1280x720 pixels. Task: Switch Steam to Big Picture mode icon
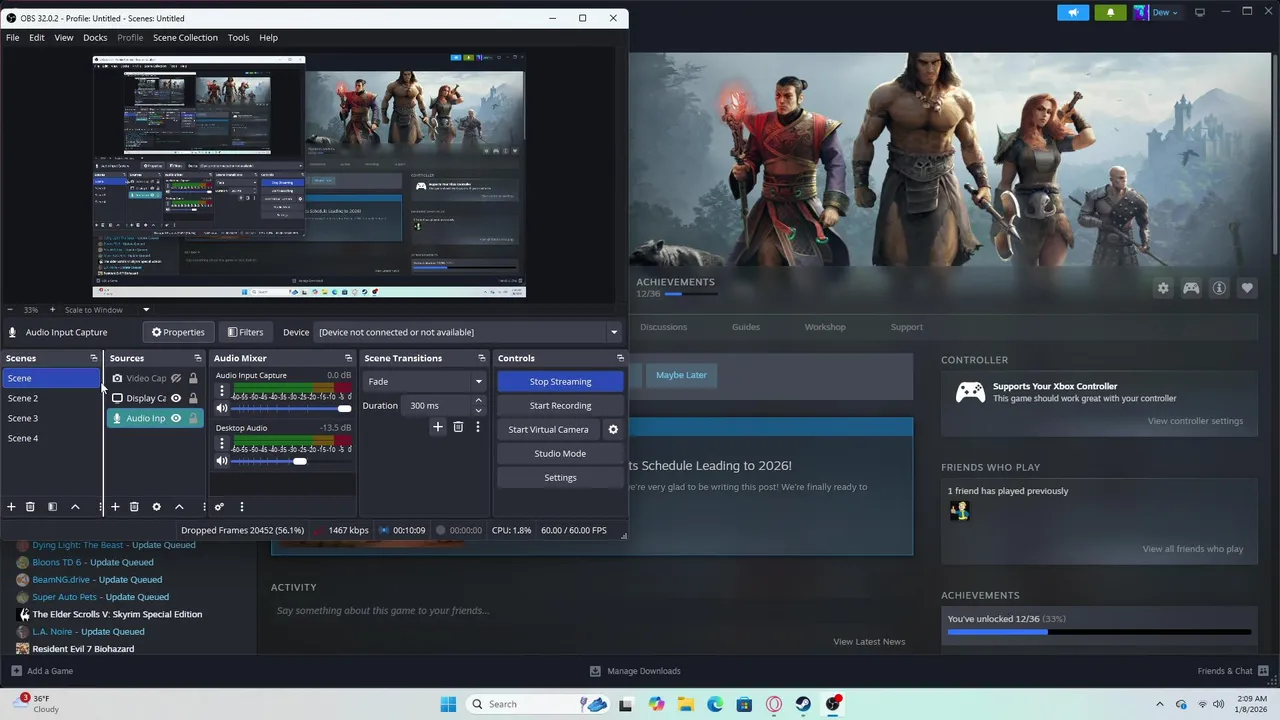click(x=1199, y=12)
